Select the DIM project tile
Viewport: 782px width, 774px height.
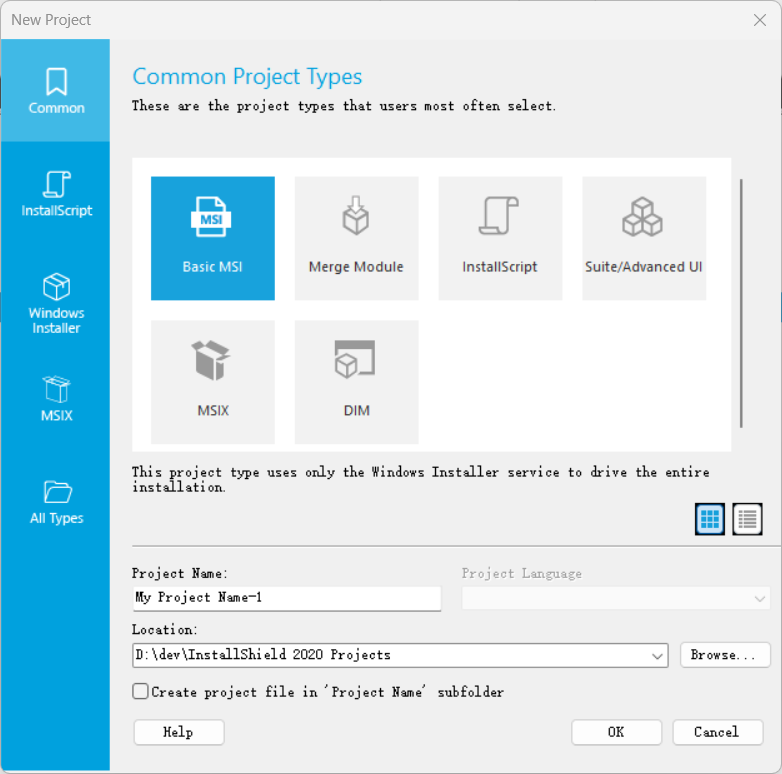tap(357, 382)
